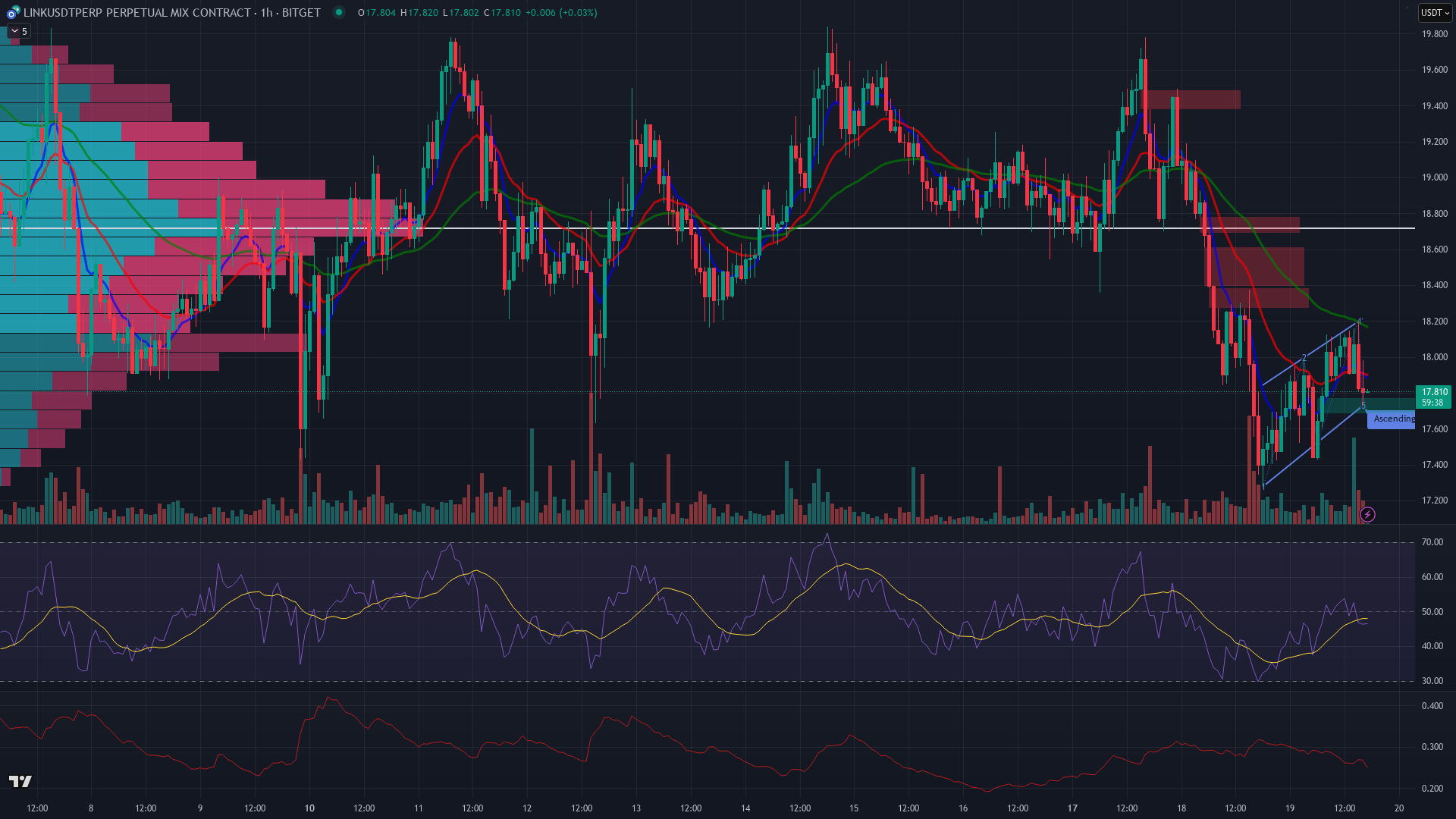Click the 0.400 level on bottom indicator axis

pyautogui.click(x=1432, y=706)
